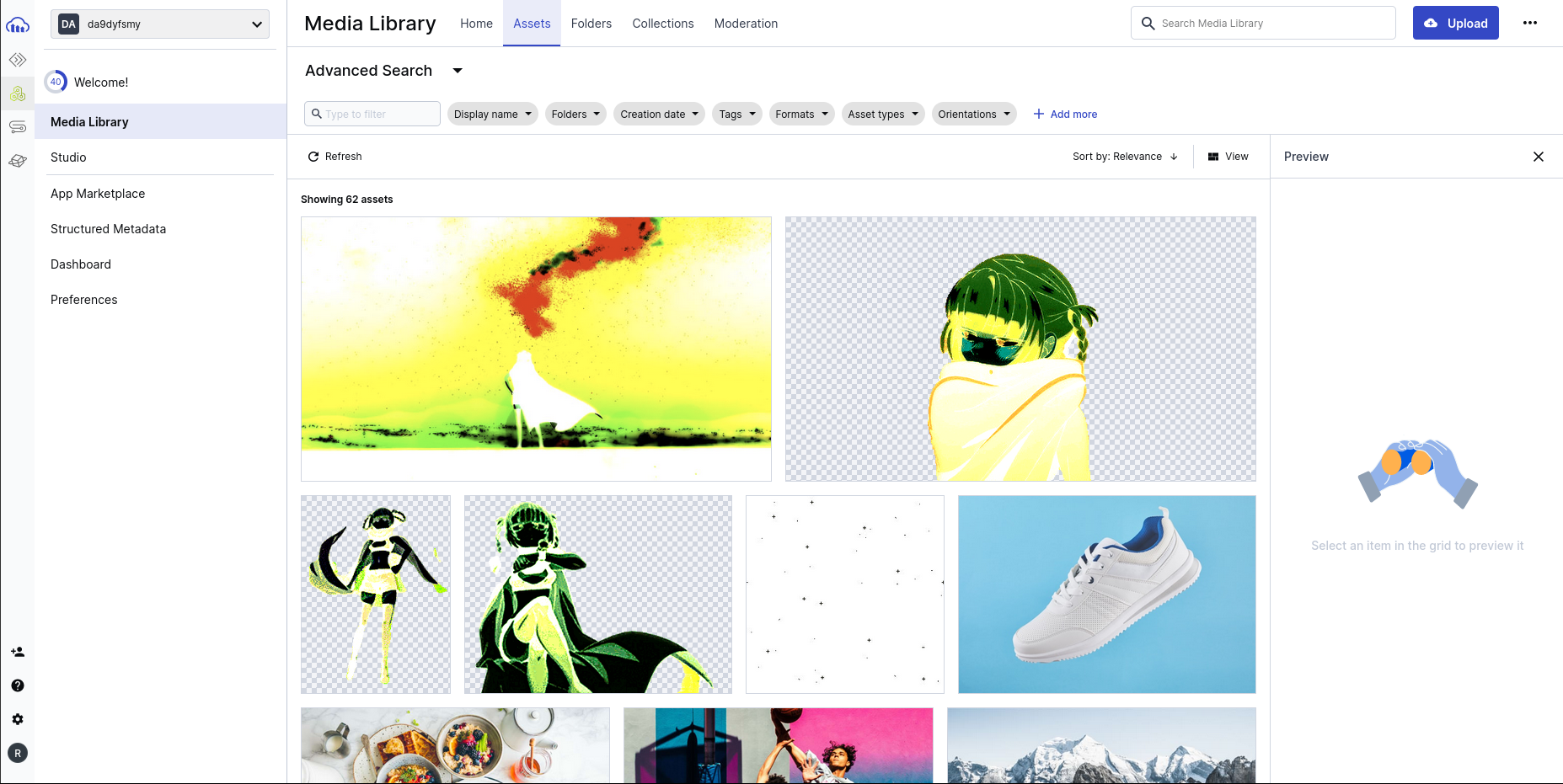Select Media Library in sidebar
The height and width of the screenshot is (784, 1563).
(160, 121)
